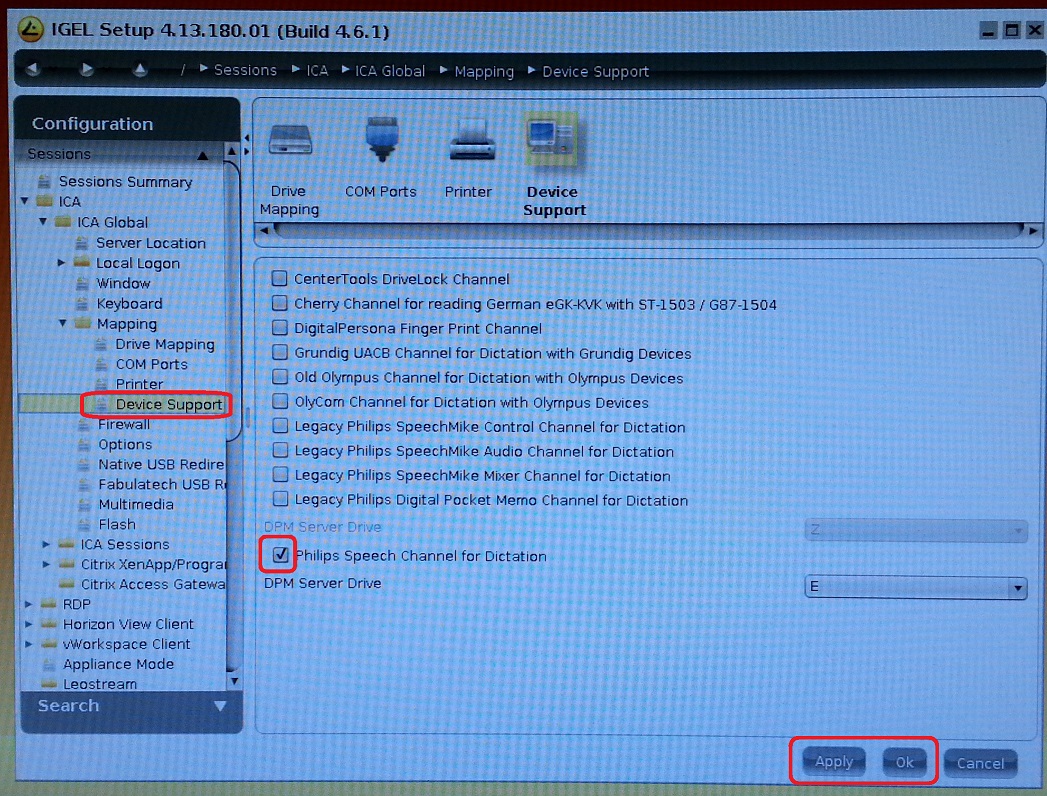Open Fabulatech USB Redirection tree entry
Screen dimensions: 1047x796
162,484
